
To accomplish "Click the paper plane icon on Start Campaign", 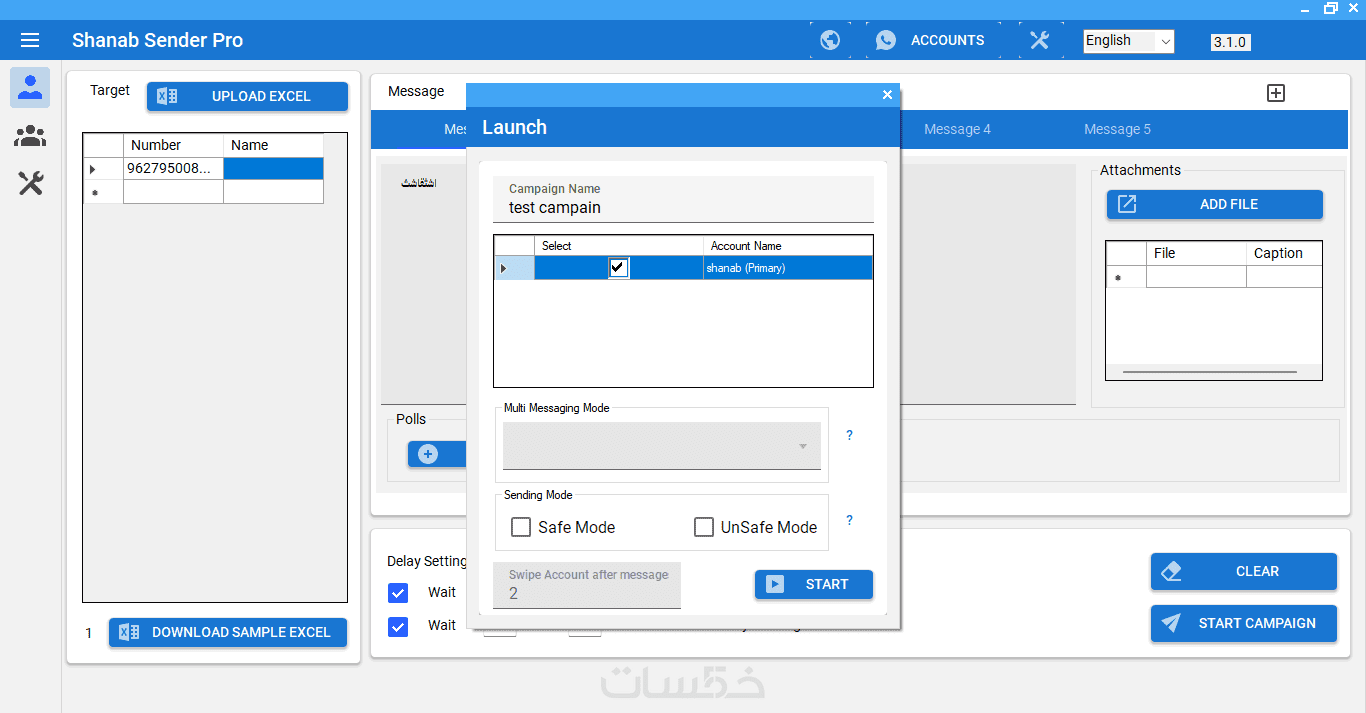I will point(1171,623).
